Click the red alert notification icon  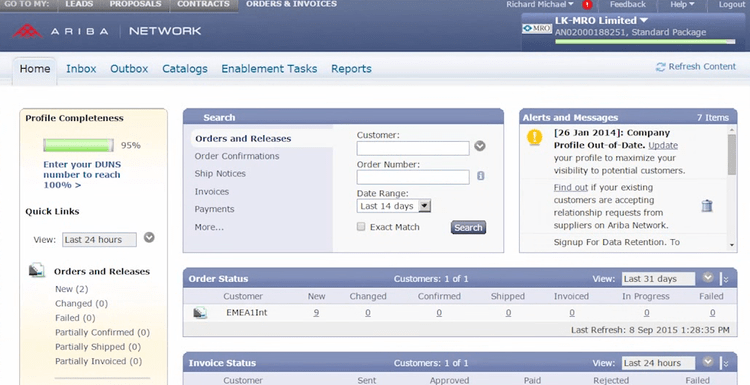tap(587, 5)
